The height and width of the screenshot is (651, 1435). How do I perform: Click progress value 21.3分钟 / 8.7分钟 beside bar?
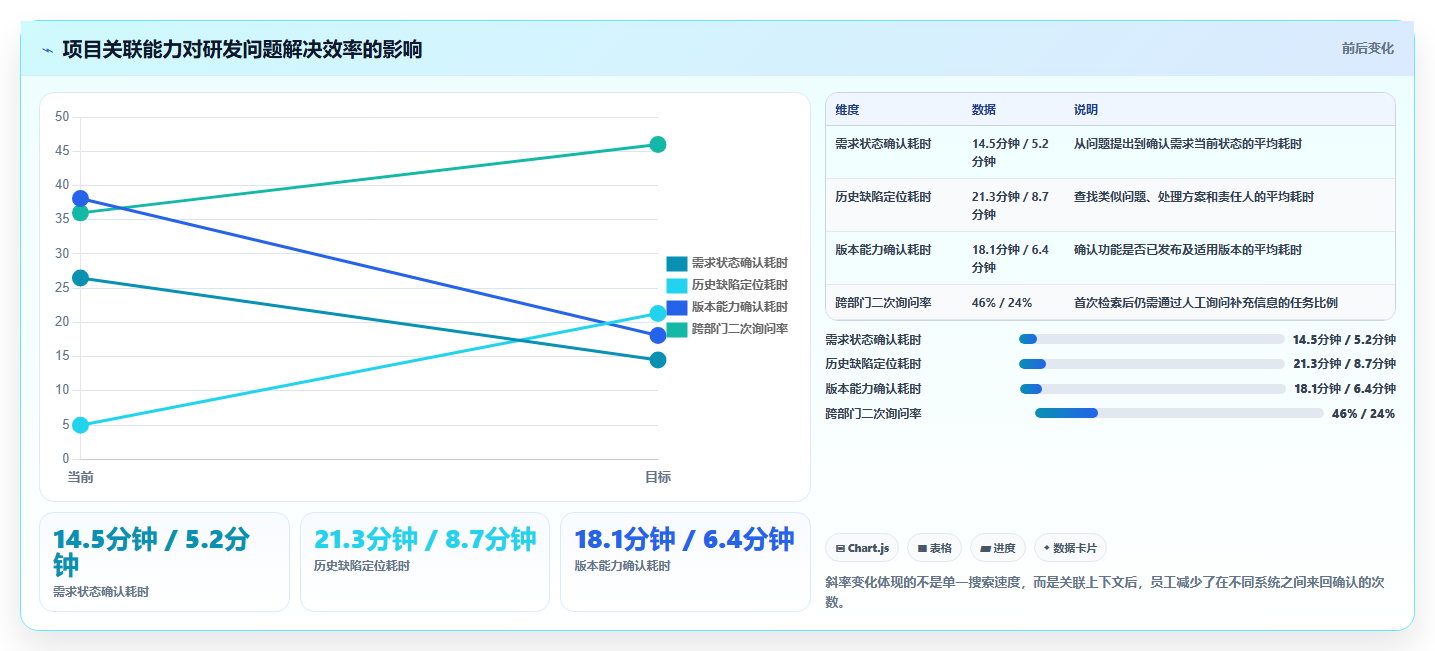[1344, 364]
